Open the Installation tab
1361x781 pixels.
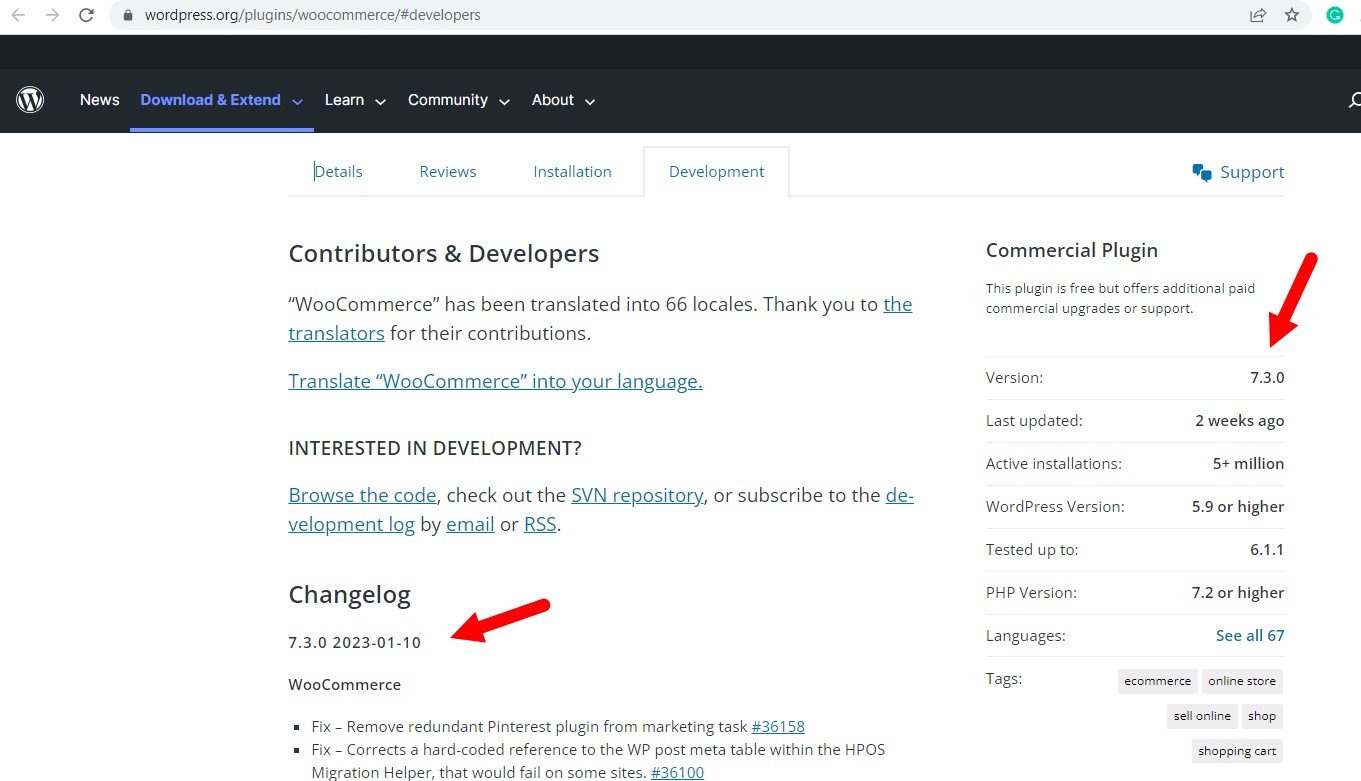(x=572, y=171)
